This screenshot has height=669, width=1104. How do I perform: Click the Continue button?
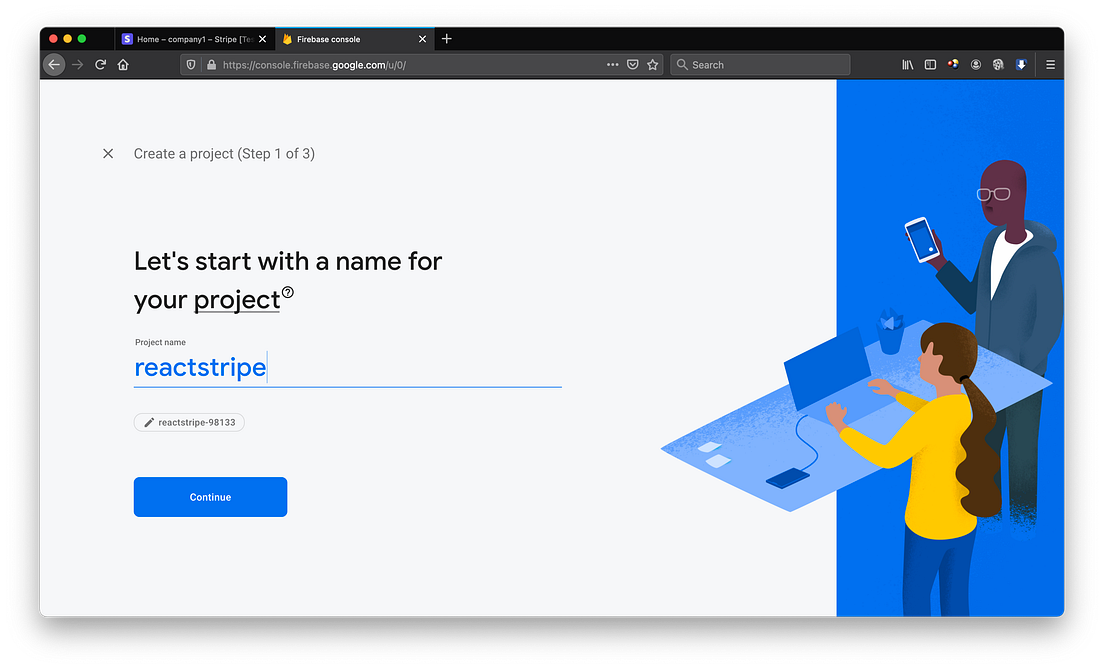(x=210, y=497)
